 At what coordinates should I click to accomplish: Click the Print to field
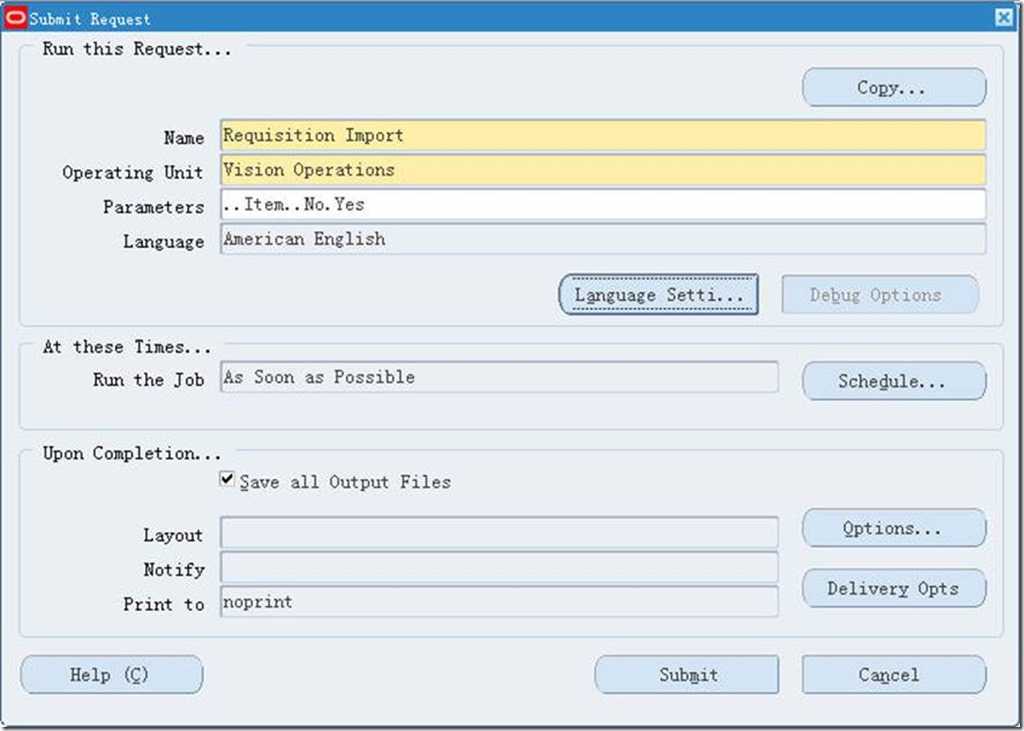(x=499, y=602)
